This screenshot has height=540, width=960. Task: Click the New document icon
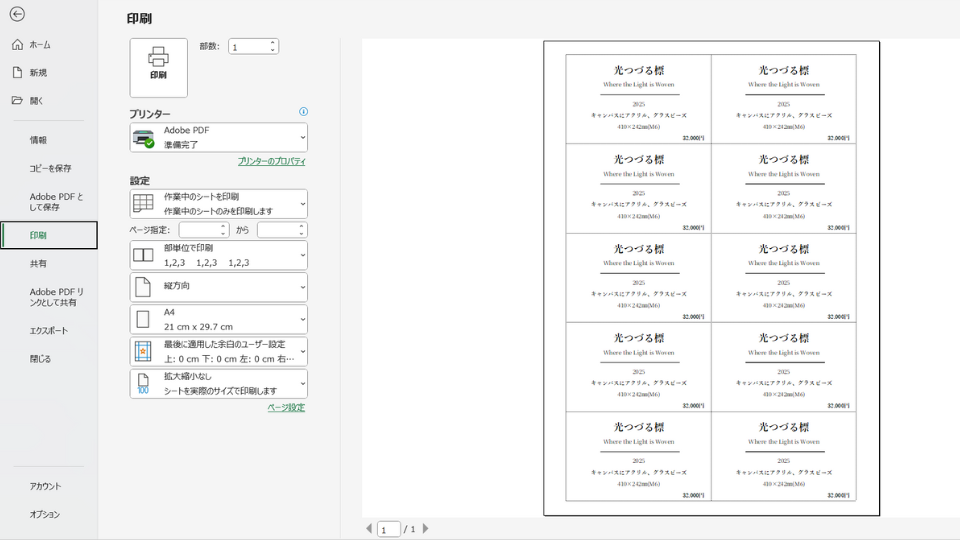point(17,73)
